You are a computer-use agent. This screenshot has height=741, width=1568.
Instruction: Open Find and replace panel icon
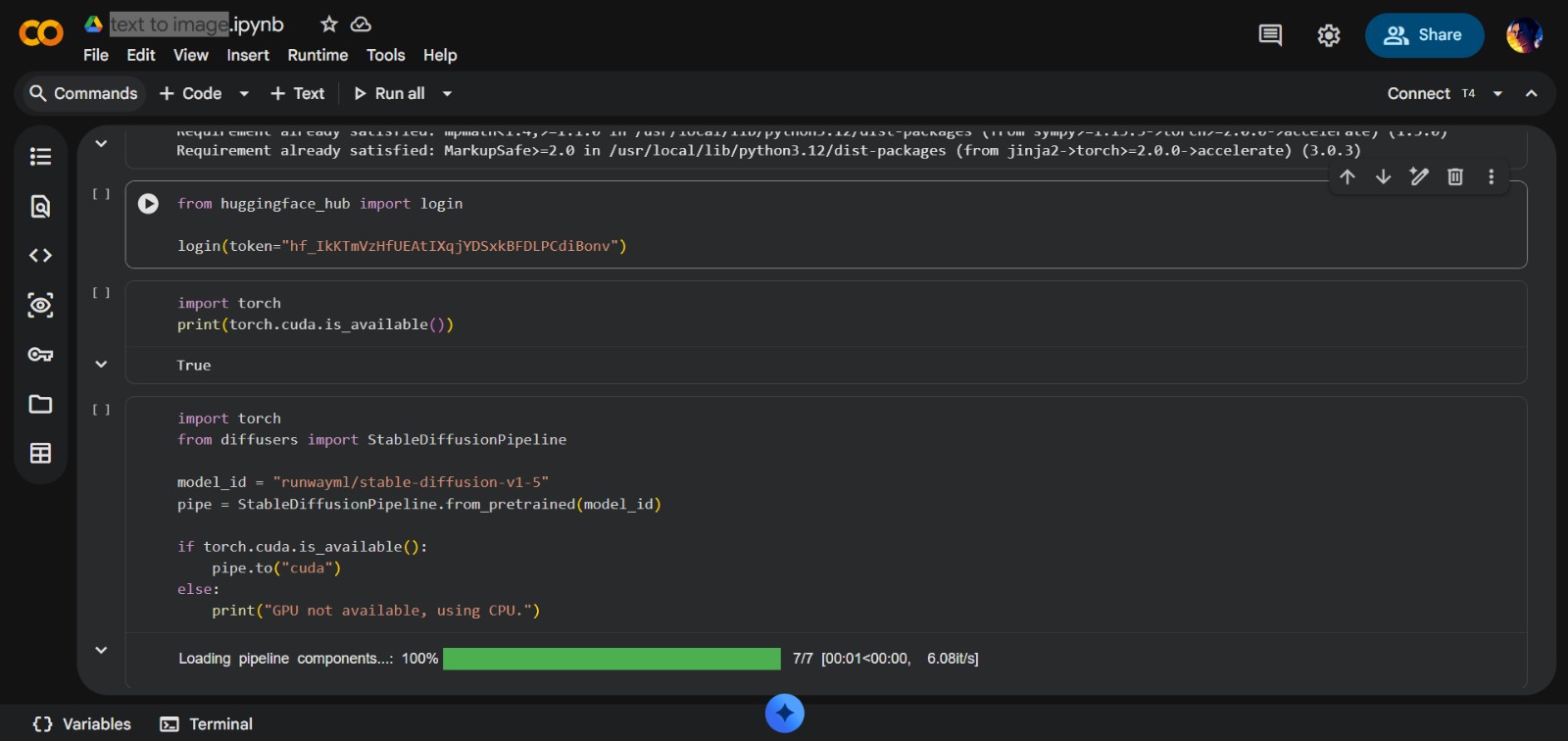[x=40, y=206]
